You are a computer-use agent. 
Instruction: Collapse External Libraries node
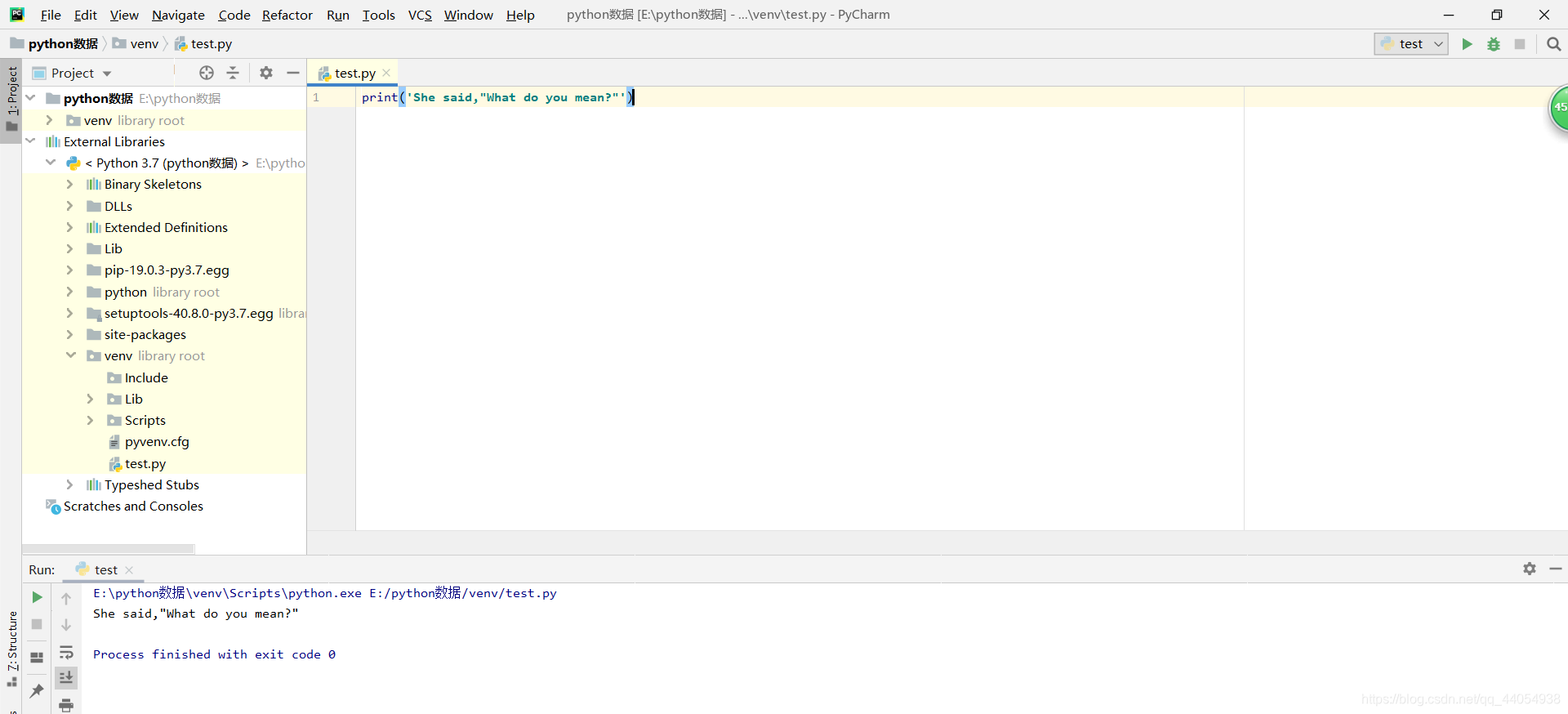click(30, 141)
